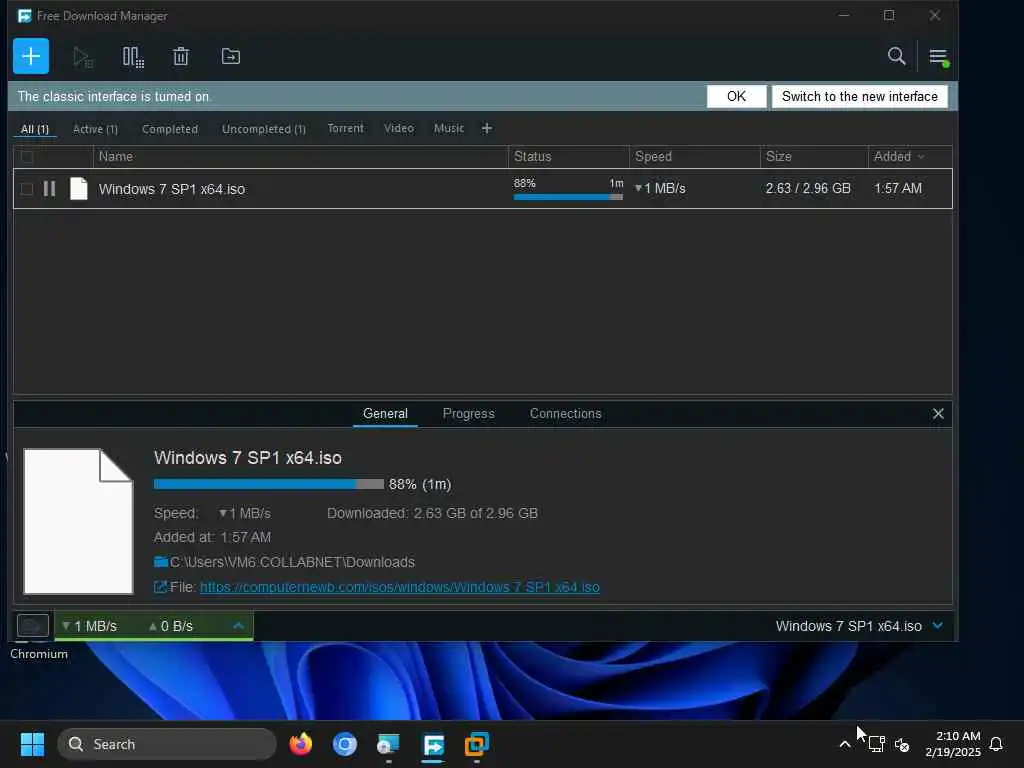Open the monitor app icon beside Chromium

coord(389,744)
